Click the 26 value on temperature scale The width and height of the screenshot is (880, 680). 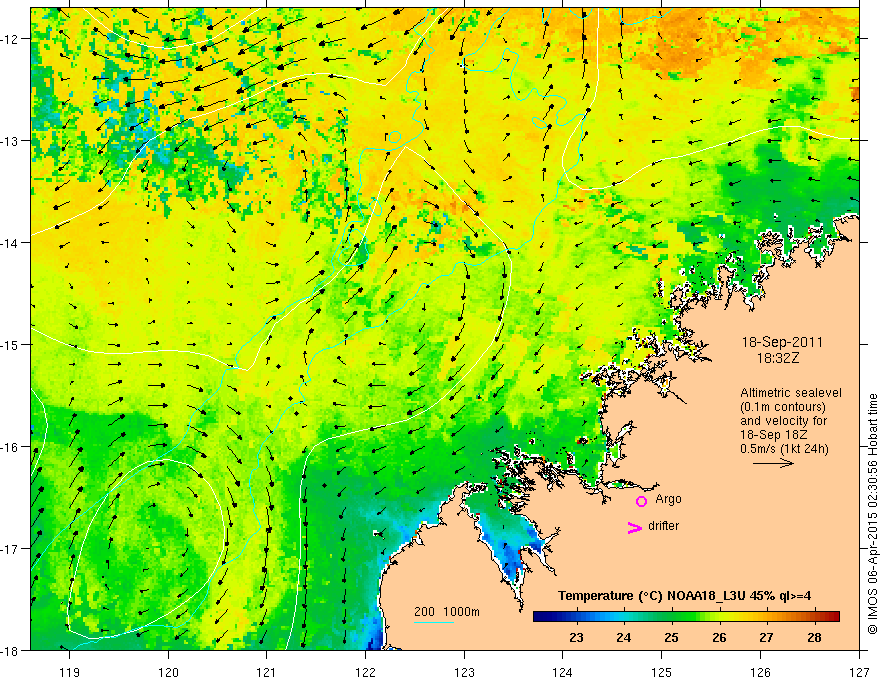(x=719, y=638)
